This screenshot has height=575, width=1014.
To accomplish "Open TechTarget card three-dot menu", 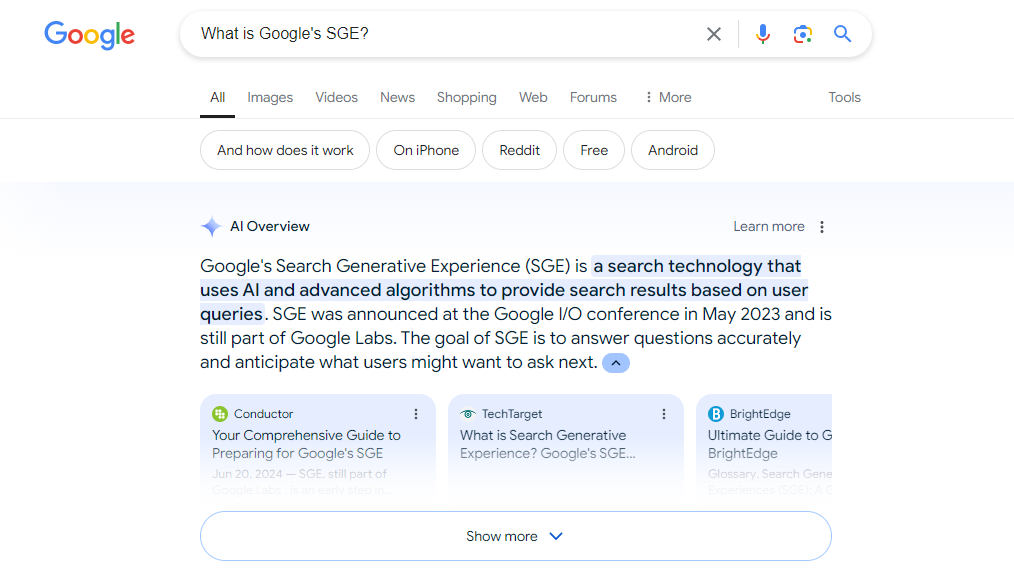I will pos(664,414).
